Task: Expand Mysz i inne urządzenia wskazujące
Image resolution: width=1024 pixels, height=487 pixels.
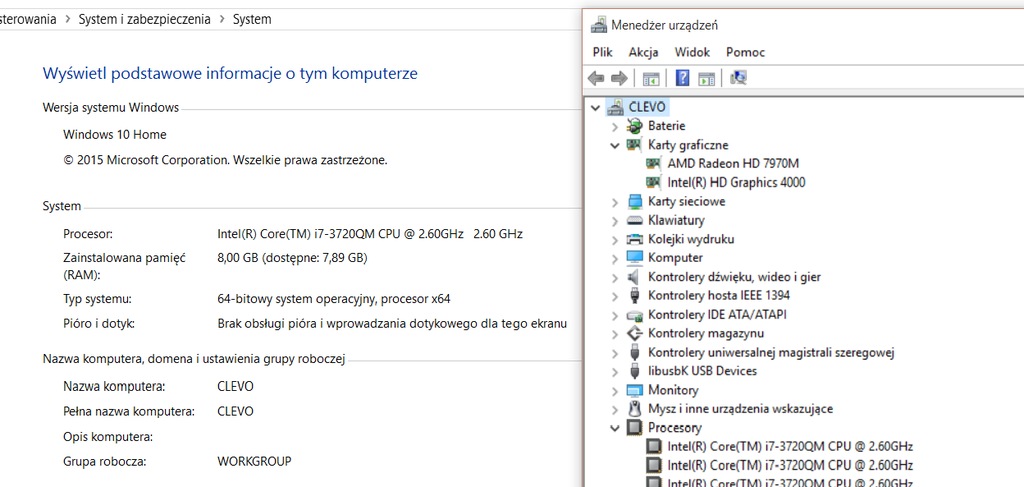Action: click(615, 409)
